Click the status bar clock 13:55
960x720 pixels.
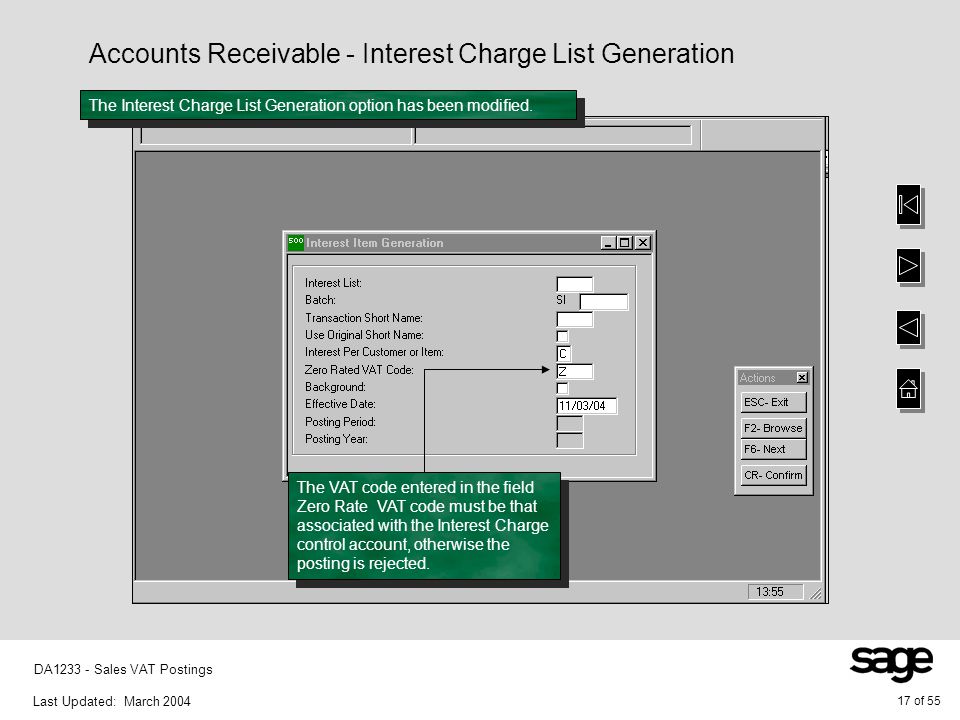point(774,592)
